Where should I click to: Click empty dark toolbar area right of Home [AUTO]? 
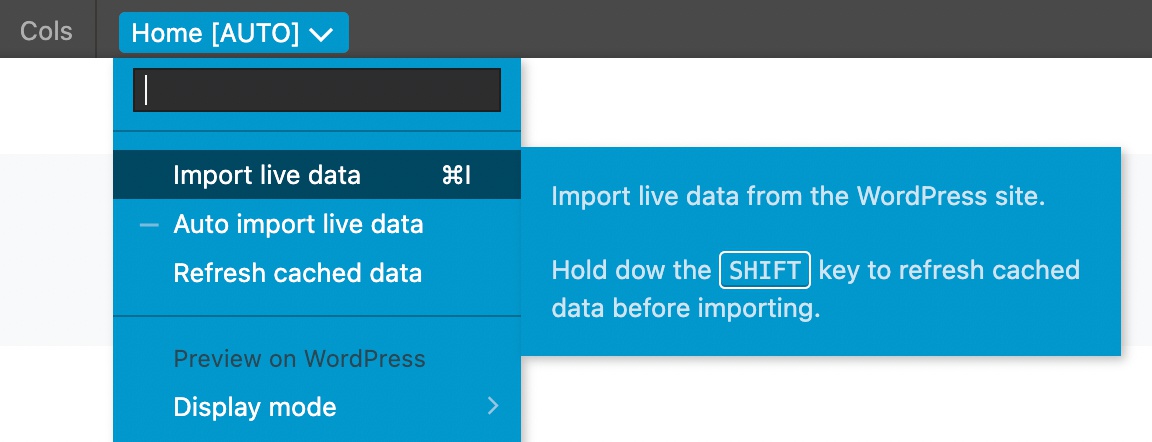[749, 29]
